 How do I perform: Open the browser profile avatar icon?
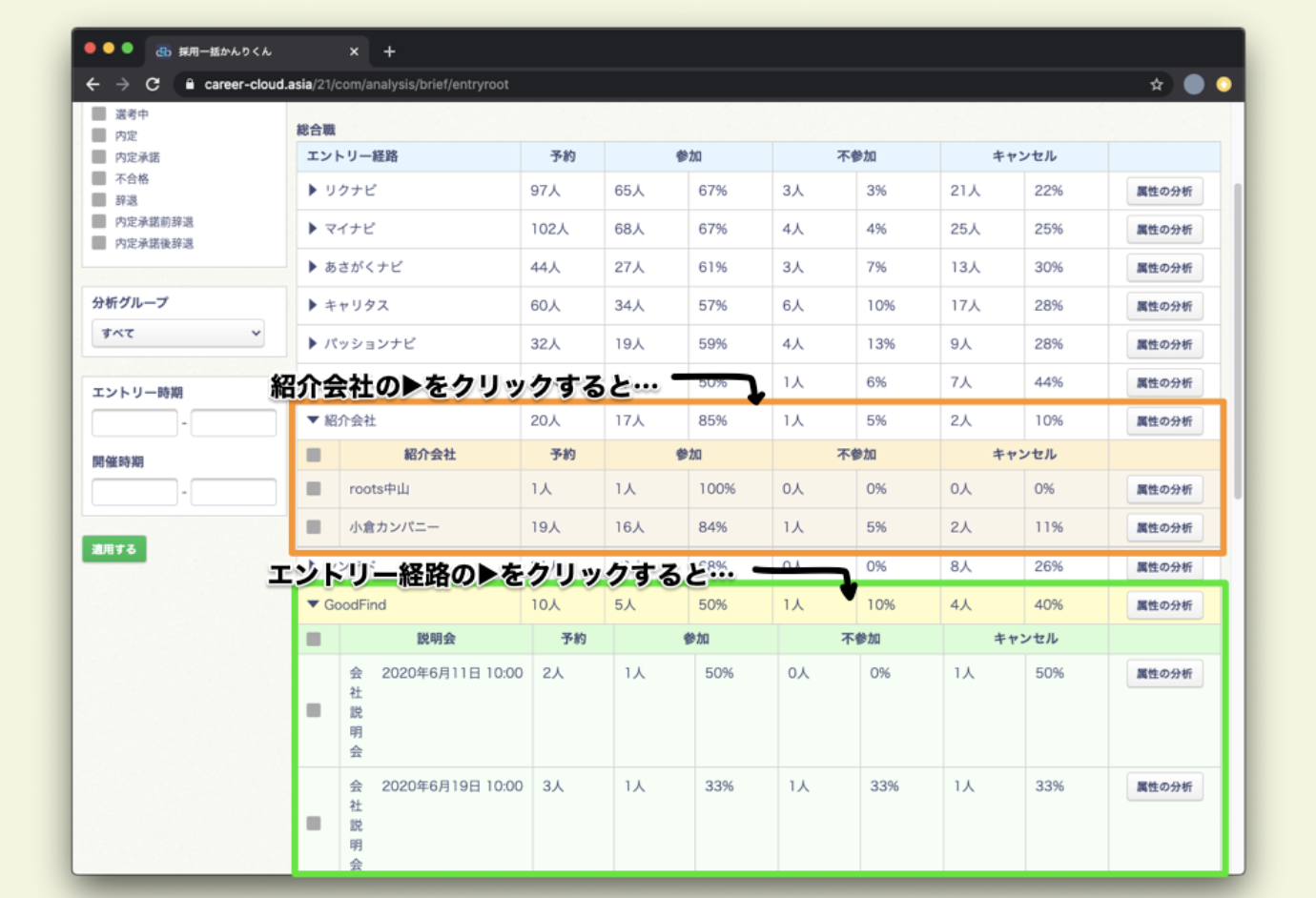coord(1193,84)
